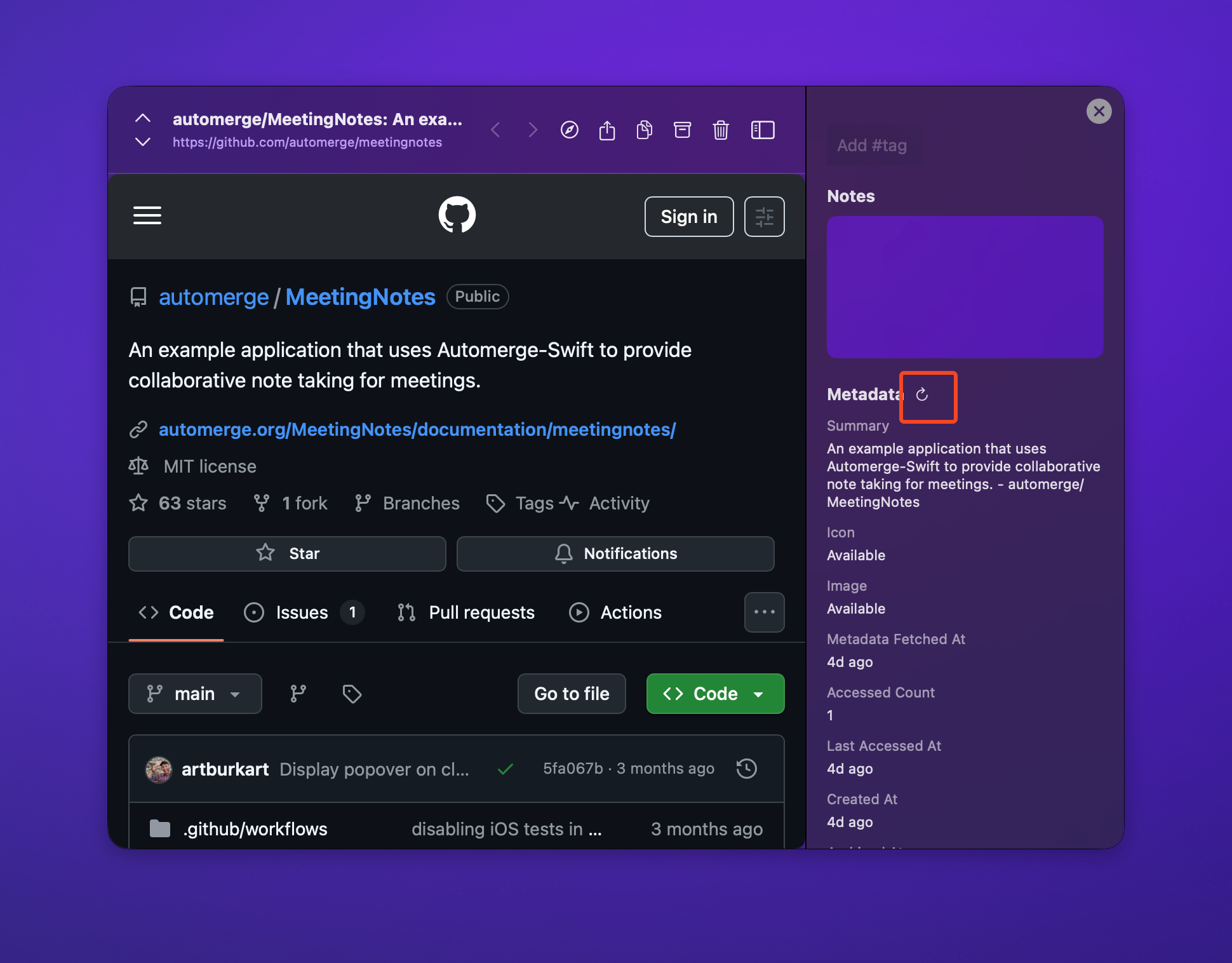The width and height of the screenshot is (1232, 963).
Task: Open the Activity link
Action: [x=605, y=503]
